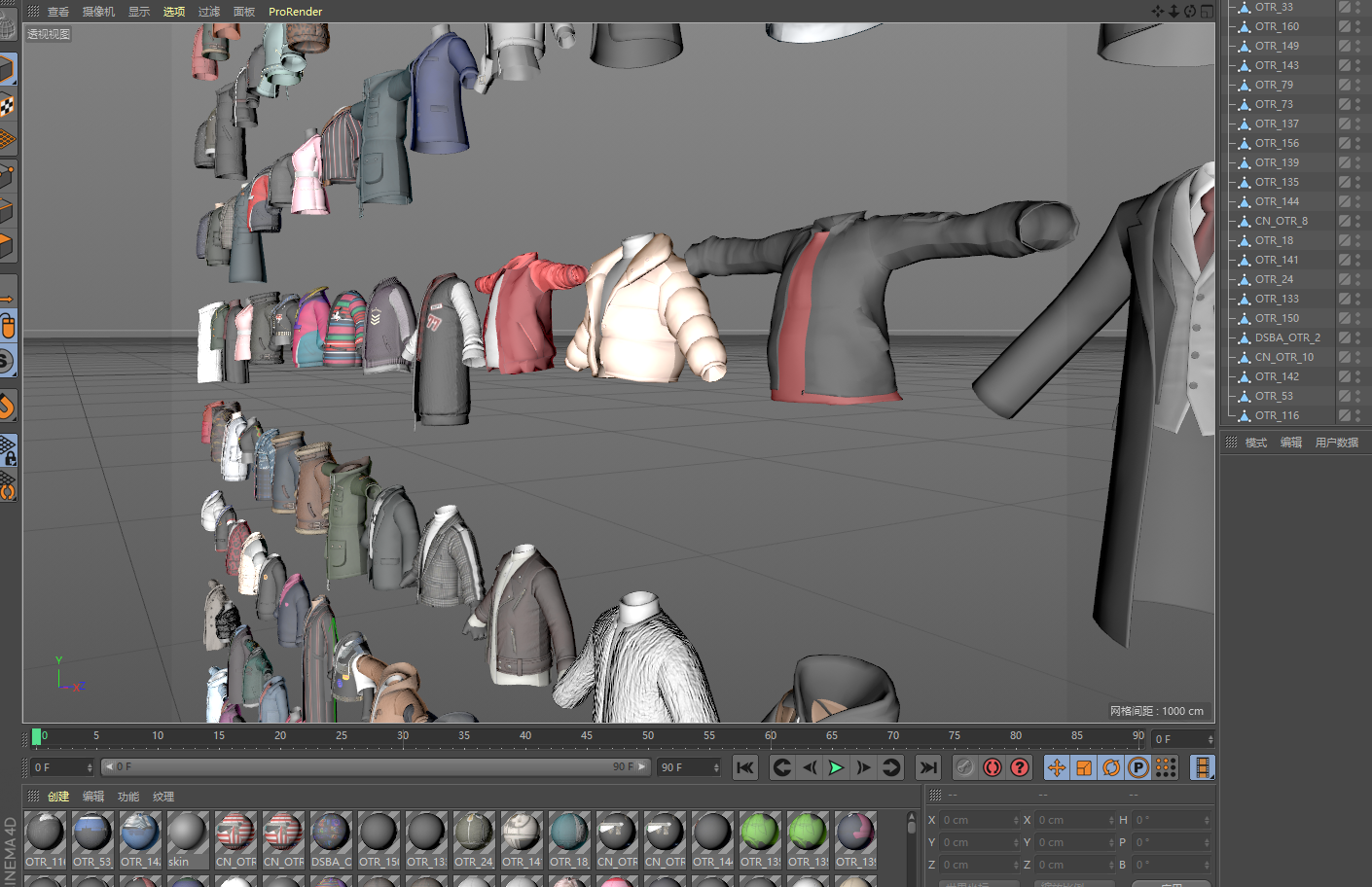Select the cube model mode icon
The image size is (1372, 887).
(8, 70)
